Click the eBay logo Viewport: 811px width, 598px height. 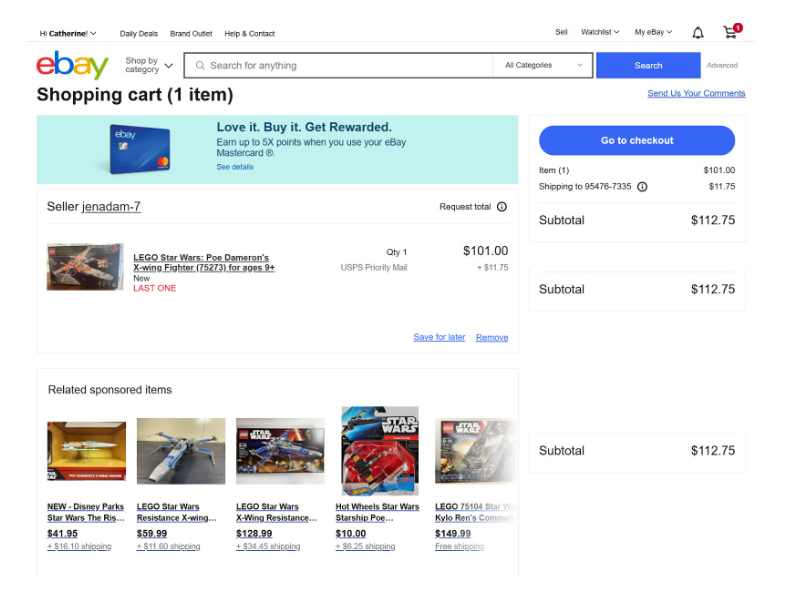pyautogui.click(x=72, y=65)
